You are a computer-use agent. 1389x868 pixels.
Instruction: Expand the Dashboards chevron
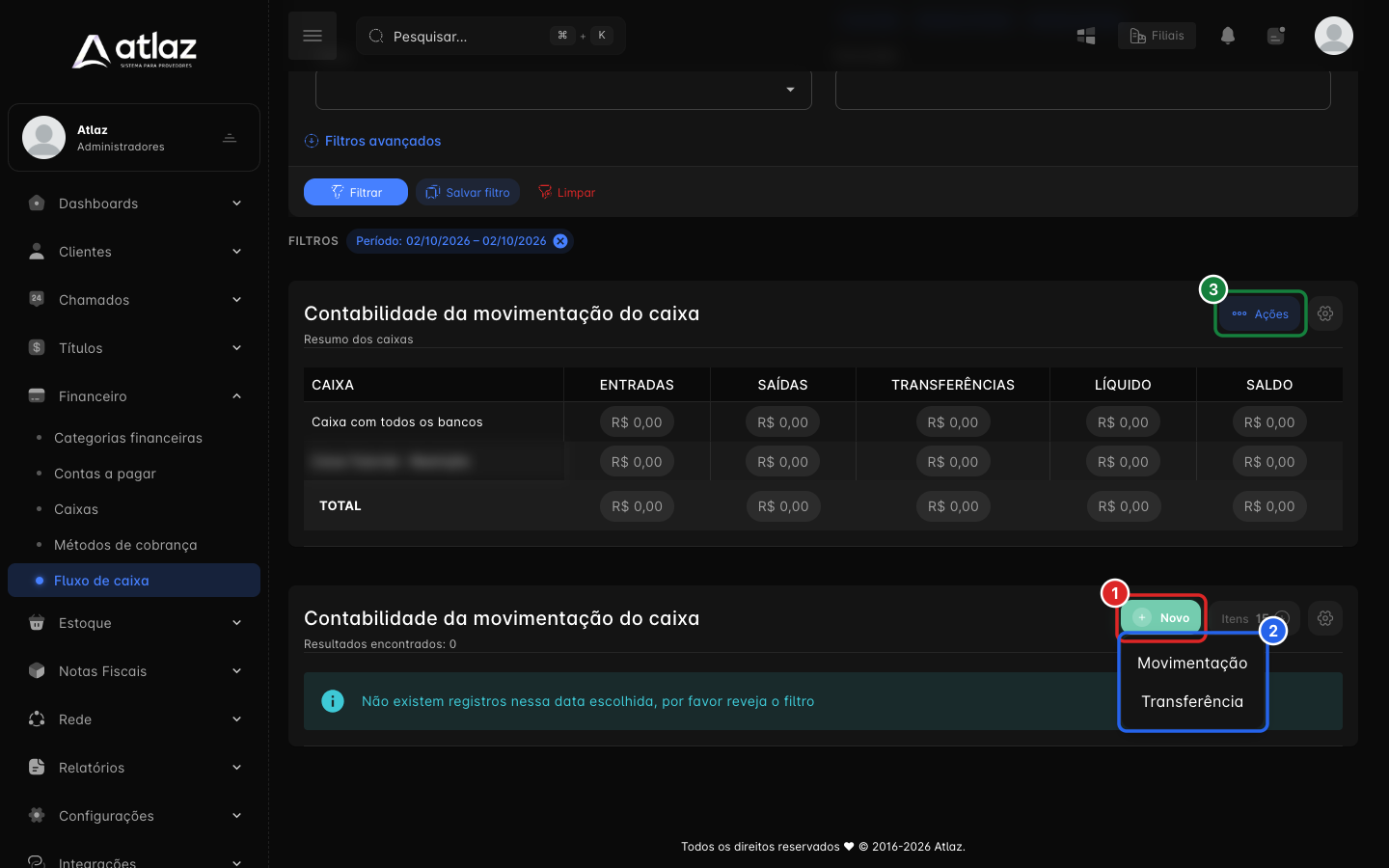click(236, 203)
